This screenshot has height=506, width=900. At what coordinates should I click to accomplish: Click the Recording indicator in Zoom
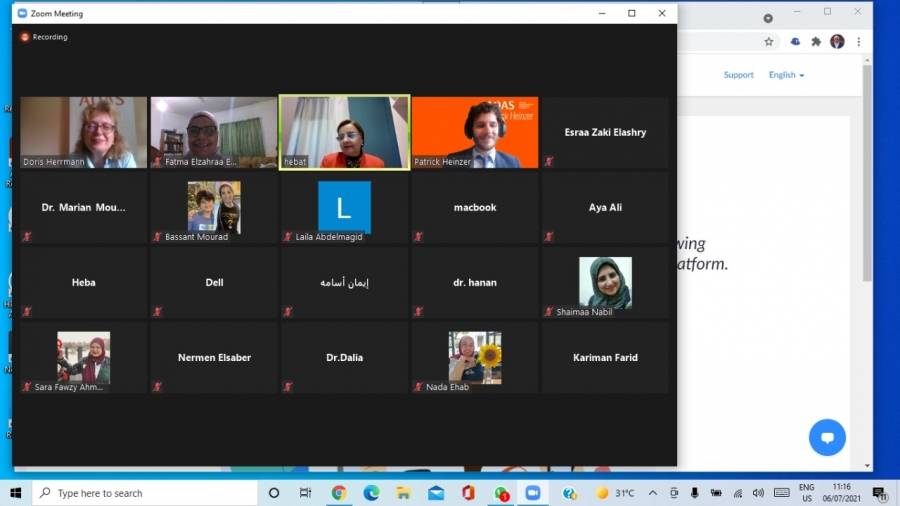[44, 37]
